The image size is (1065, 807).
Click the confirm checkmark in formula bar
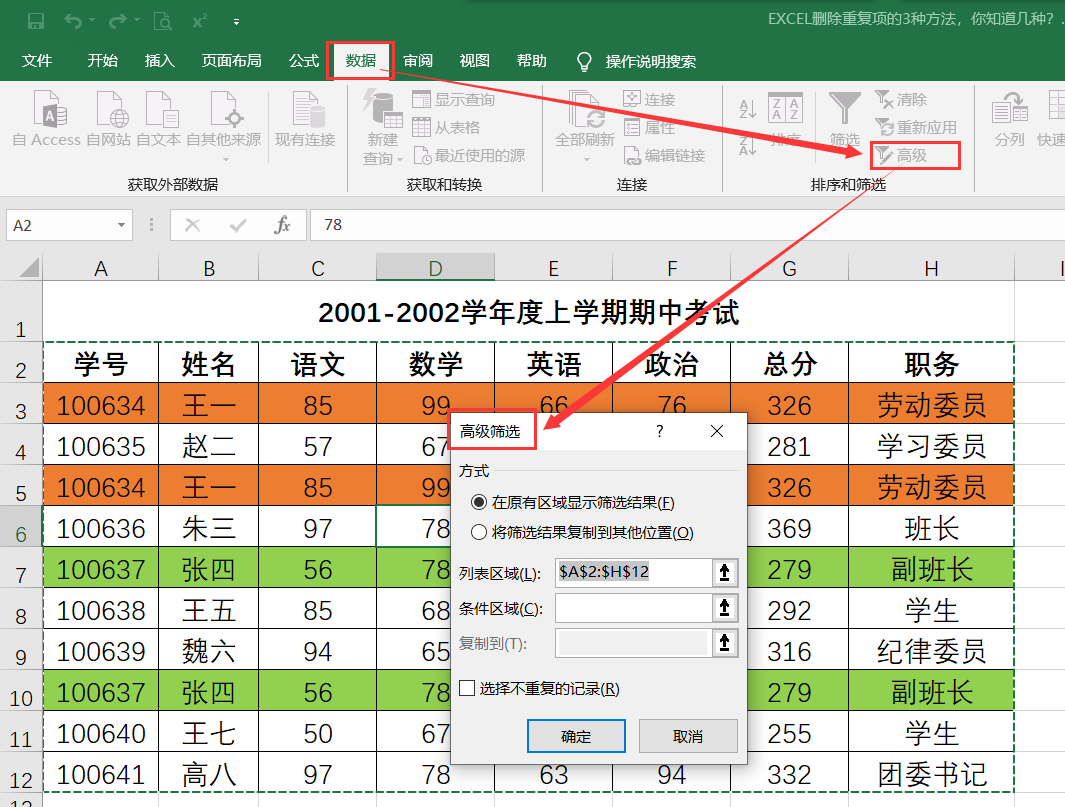(238, 225)
